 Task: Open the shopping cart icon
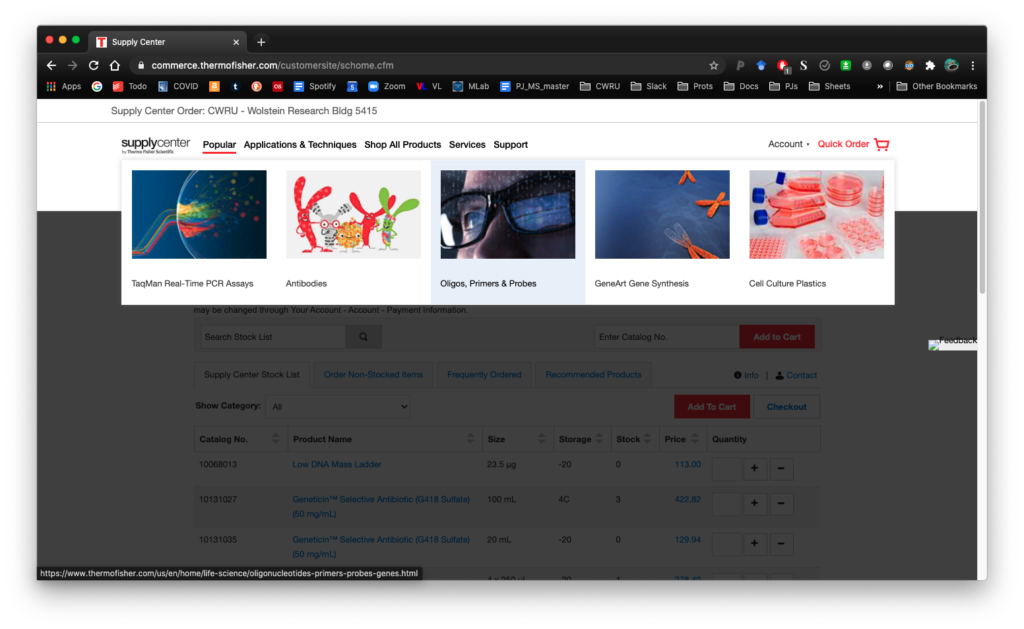point(882,144)
